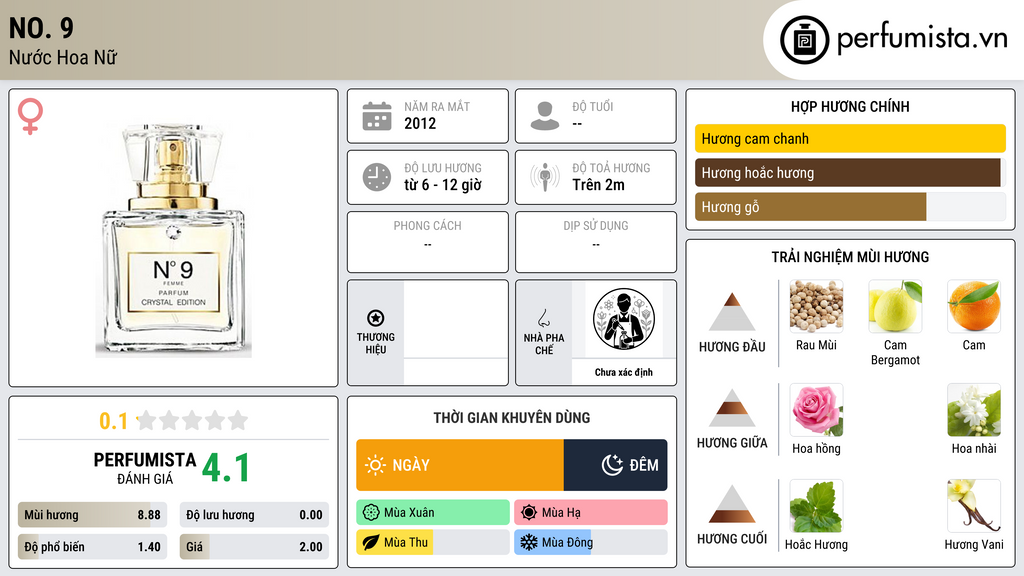Click the Đêm dark time bar
Screen dimensions: 1024x576
[615, 465]
